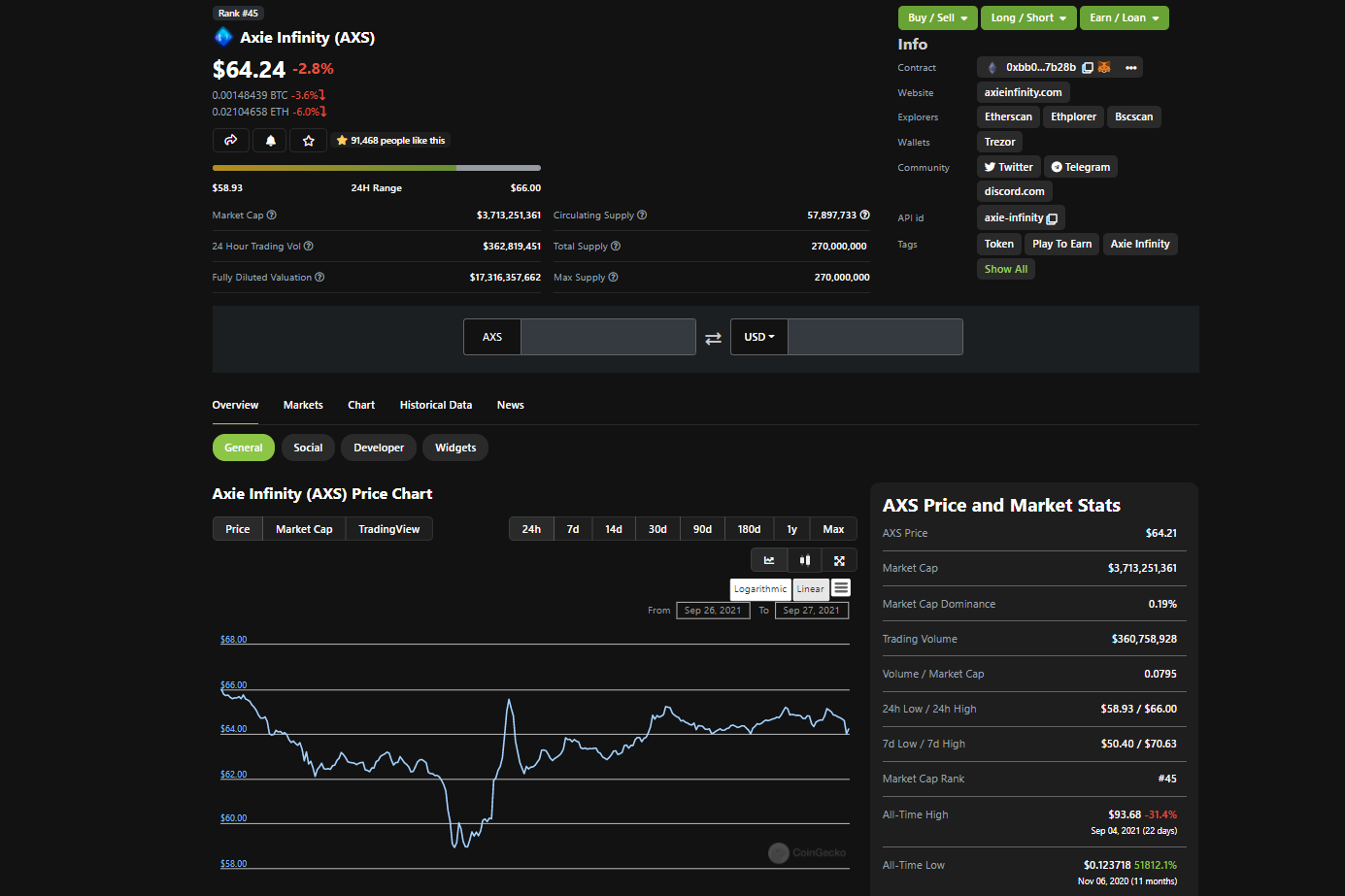Show Price chart view

tap(238, 529)
